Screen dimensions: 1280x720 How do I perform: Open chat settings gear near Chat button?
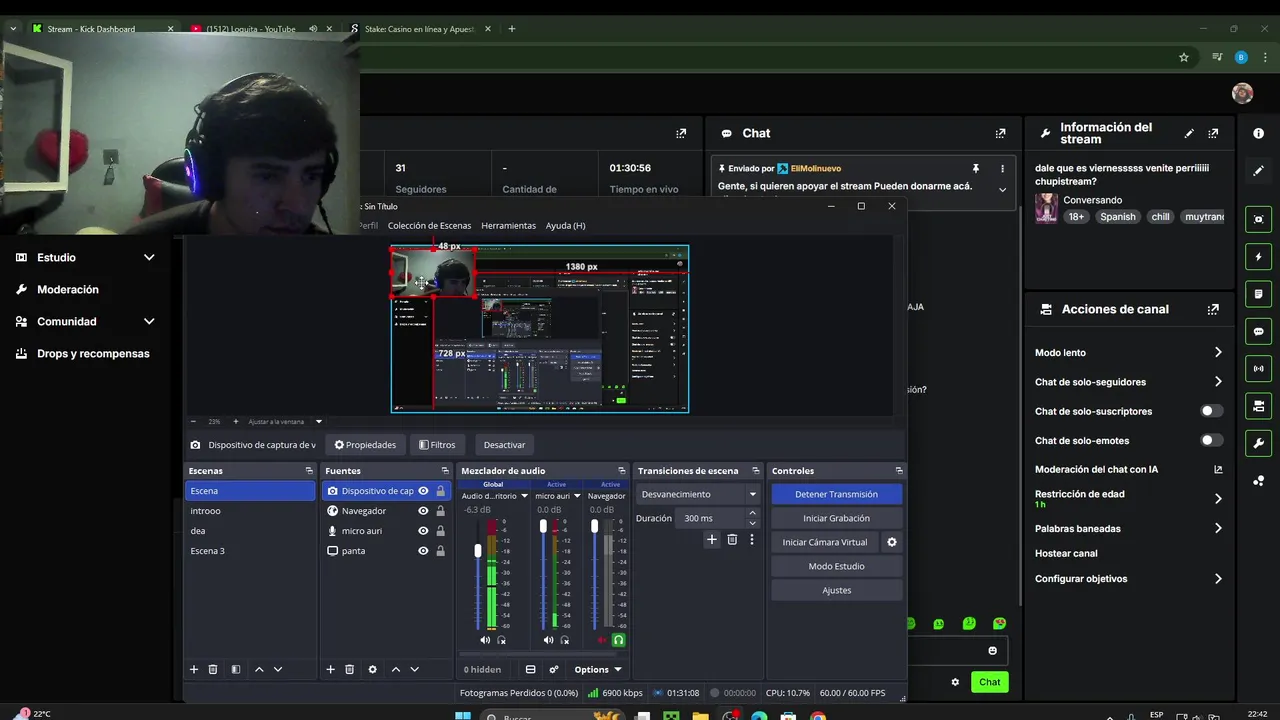(x=955, y=682)
